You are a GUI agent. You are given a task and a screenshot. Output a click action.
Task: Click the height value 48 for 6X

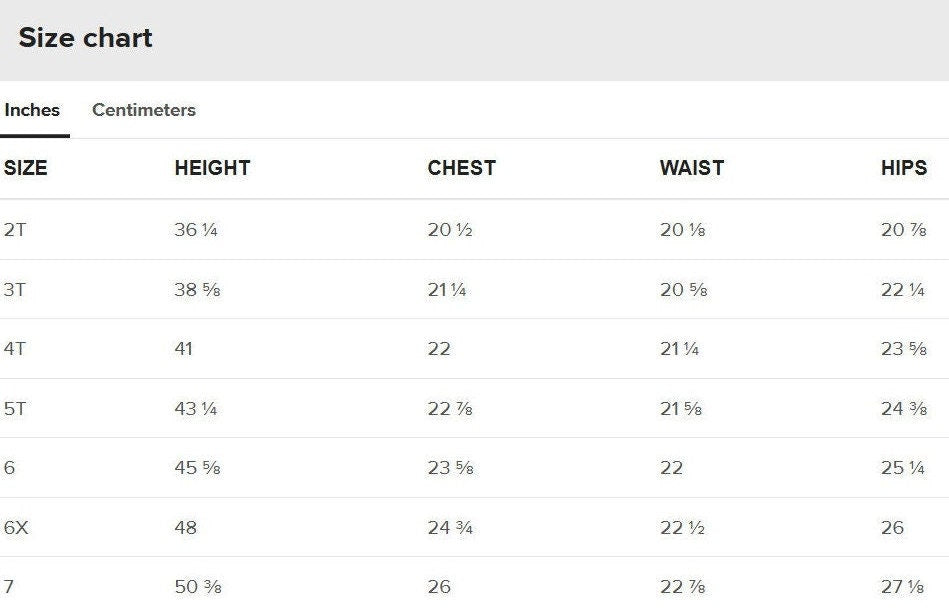[x=186, y=527]
